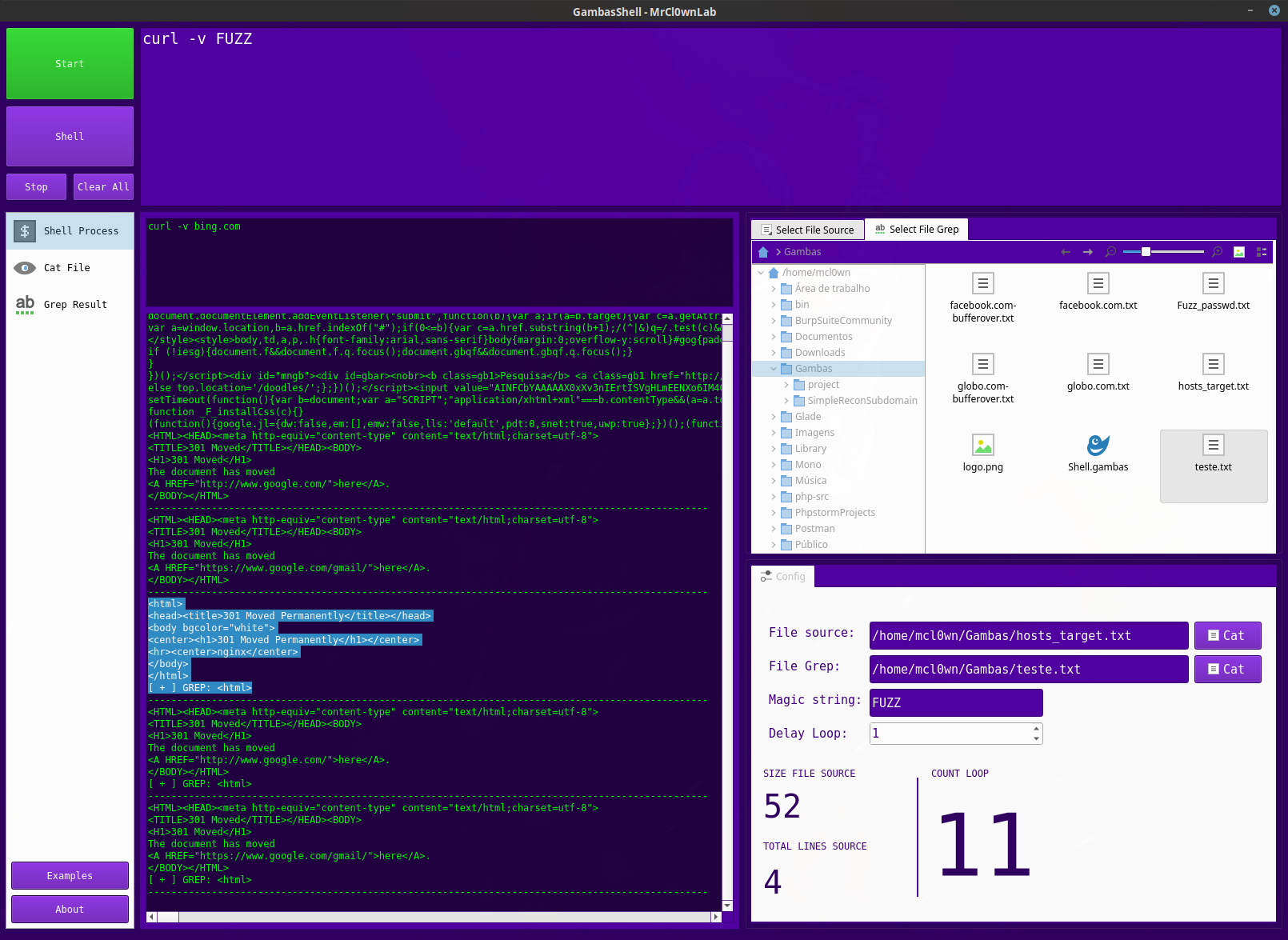Expand the php-src folder
1288x940 pixels.
pos(774,497)
